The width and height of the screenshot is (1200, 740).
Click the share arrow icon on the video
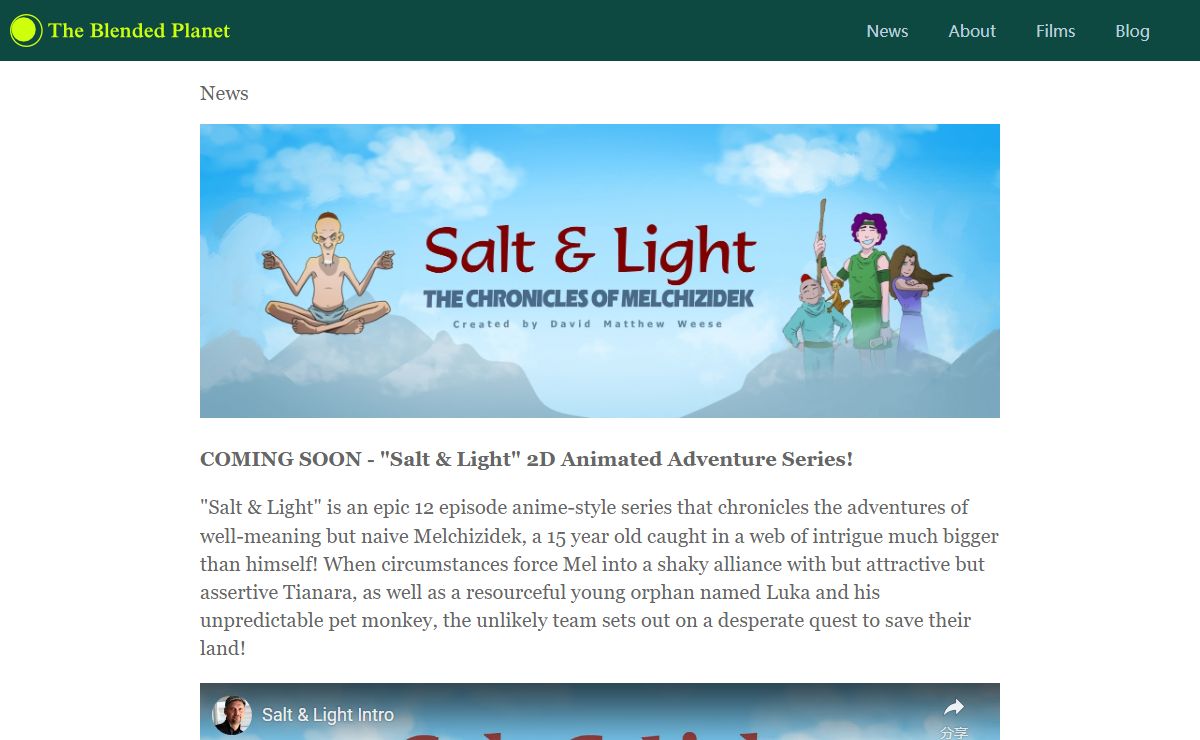click(954, 707)
